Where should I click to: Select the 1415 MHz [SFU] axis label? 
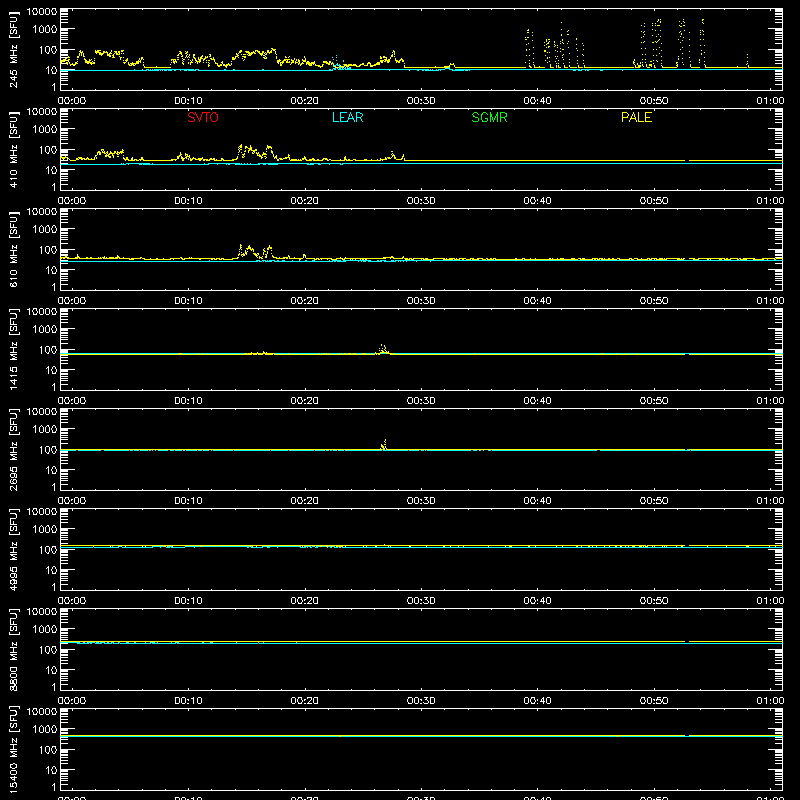pyautogui.click(x=13, y=349)
